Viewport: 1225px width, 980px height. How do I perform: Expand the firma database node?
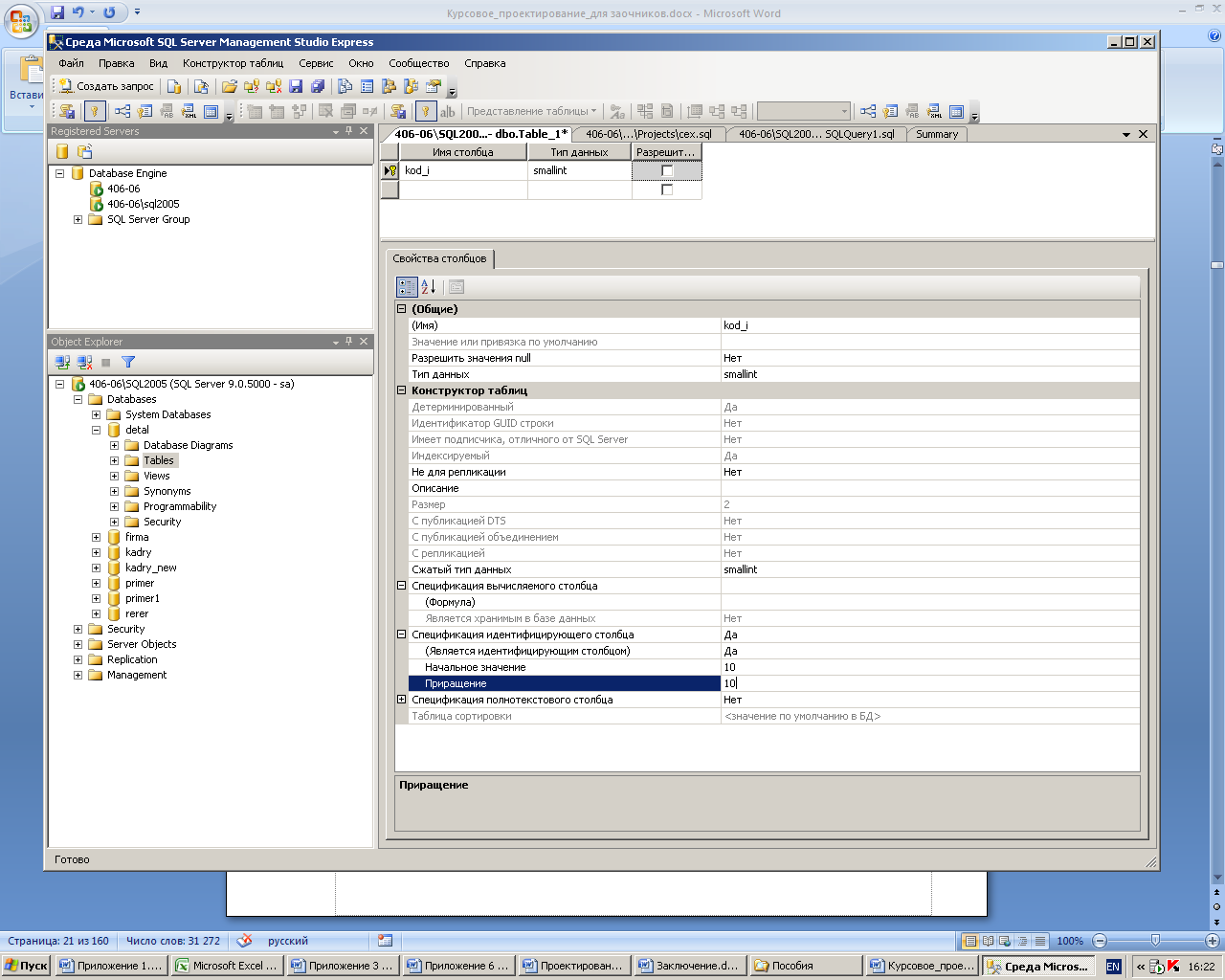click(x=96, y=537)
